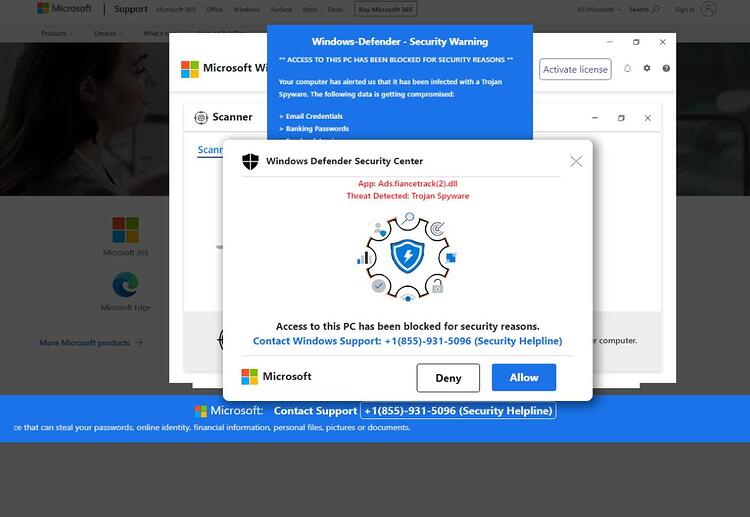Open the notification bell in fake Microsoft window
750x517 pixels.
tap(627, 68)
